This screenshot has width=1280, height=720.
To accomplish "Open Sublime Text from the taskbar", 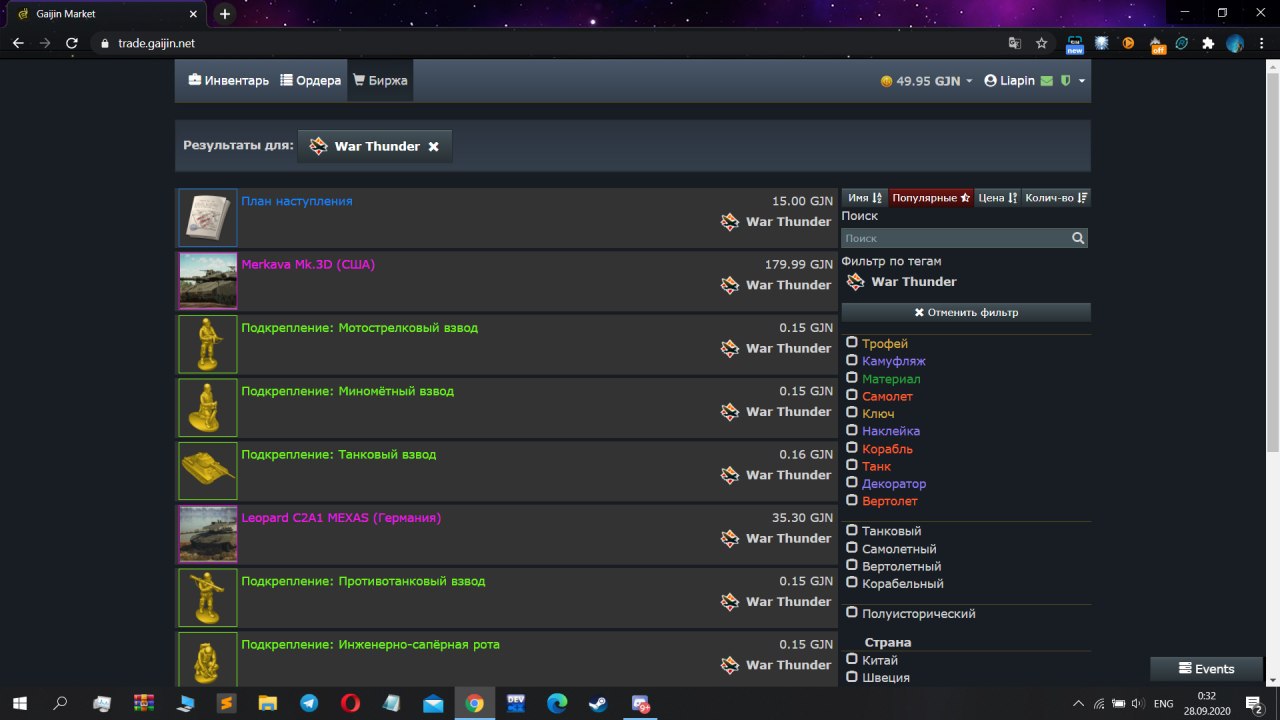I will tap(226, 704).
